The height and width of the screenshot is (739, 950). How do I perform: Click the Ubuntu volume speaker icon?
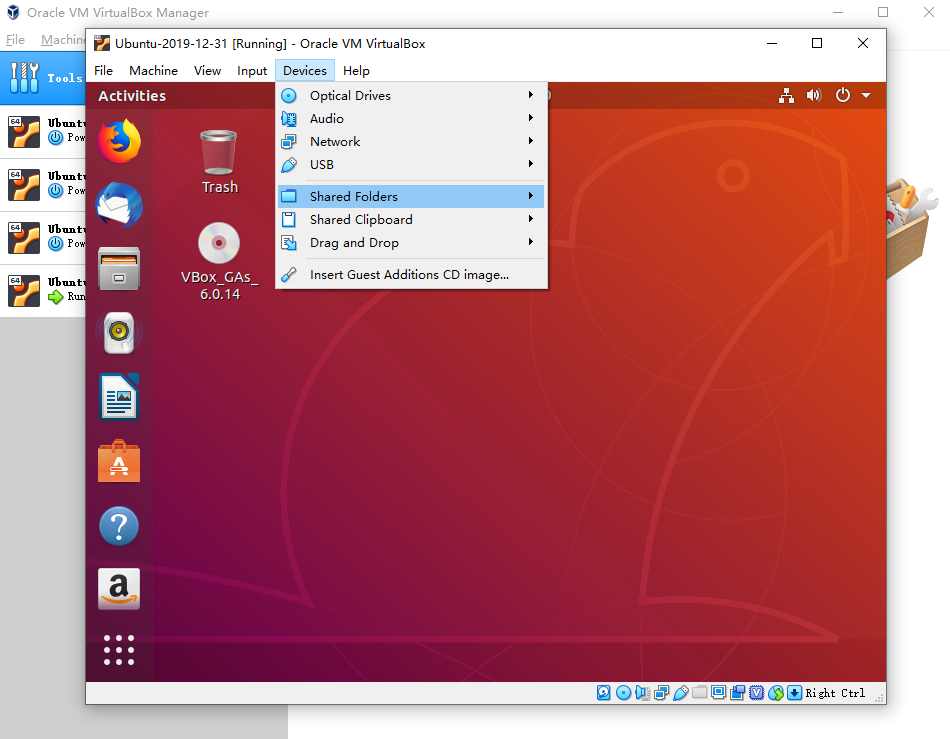coord(814,95)
